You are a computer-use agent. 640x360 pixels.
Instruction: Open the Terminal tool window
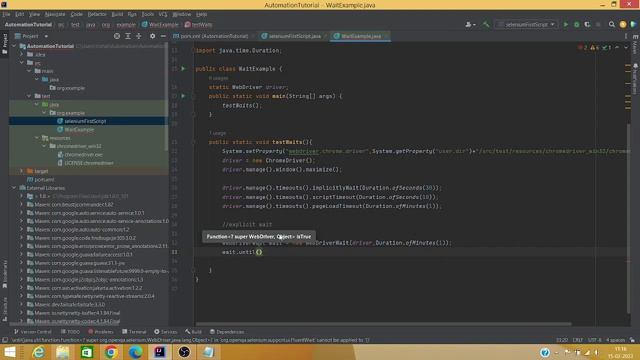pyautogui.click(x=134, y=331)
